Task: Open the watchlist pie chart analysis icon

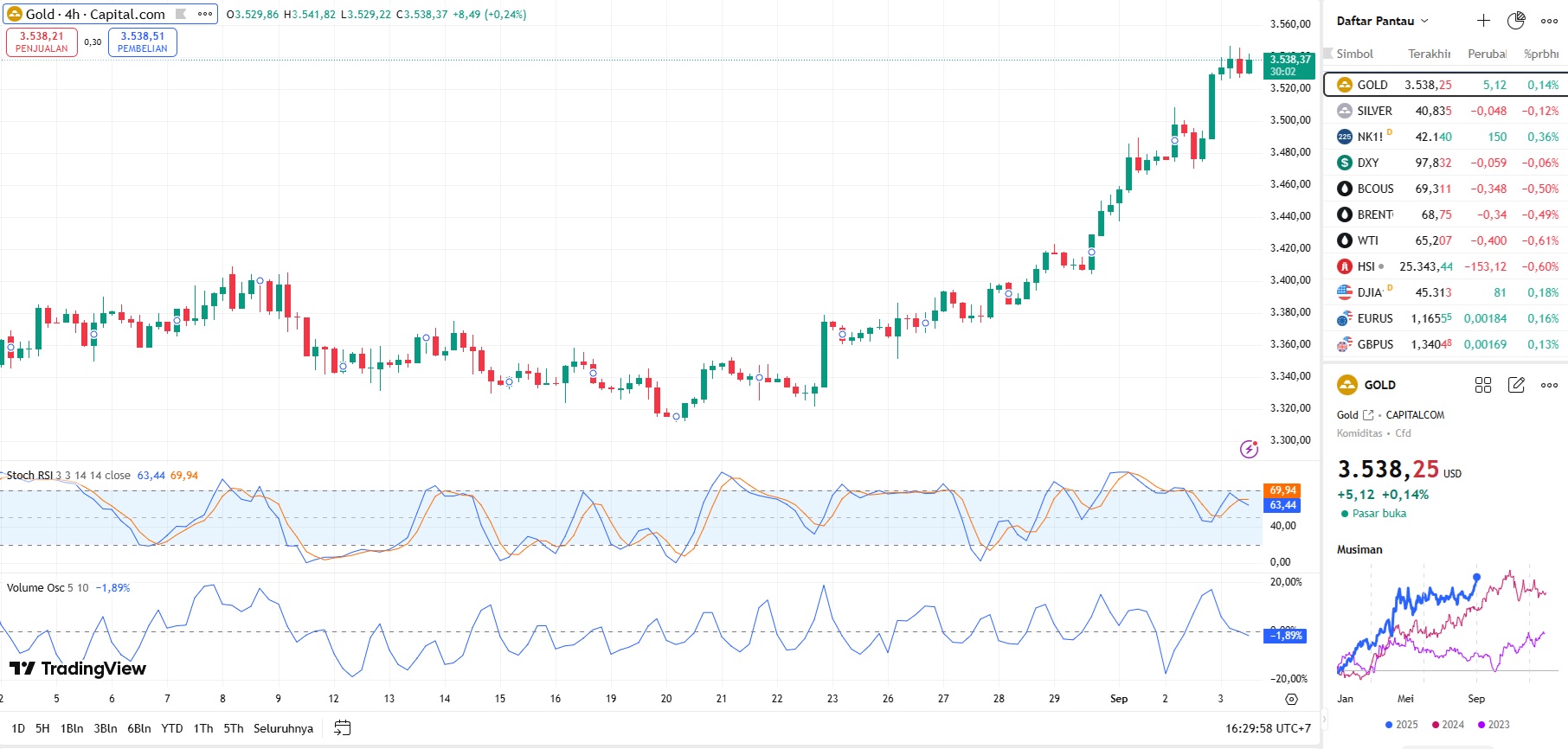Action: click(1516, 21)
